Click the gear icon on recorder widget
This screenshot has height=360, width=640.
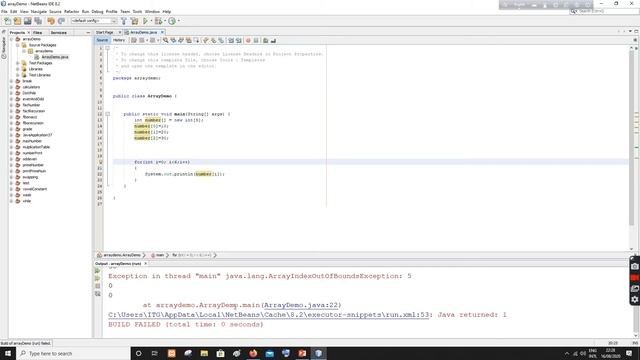[635, 299]
